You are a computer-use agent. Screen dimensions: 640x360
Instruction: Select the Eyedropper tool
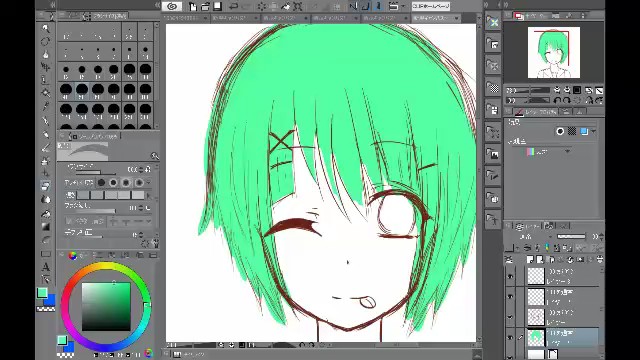(46, 107)
